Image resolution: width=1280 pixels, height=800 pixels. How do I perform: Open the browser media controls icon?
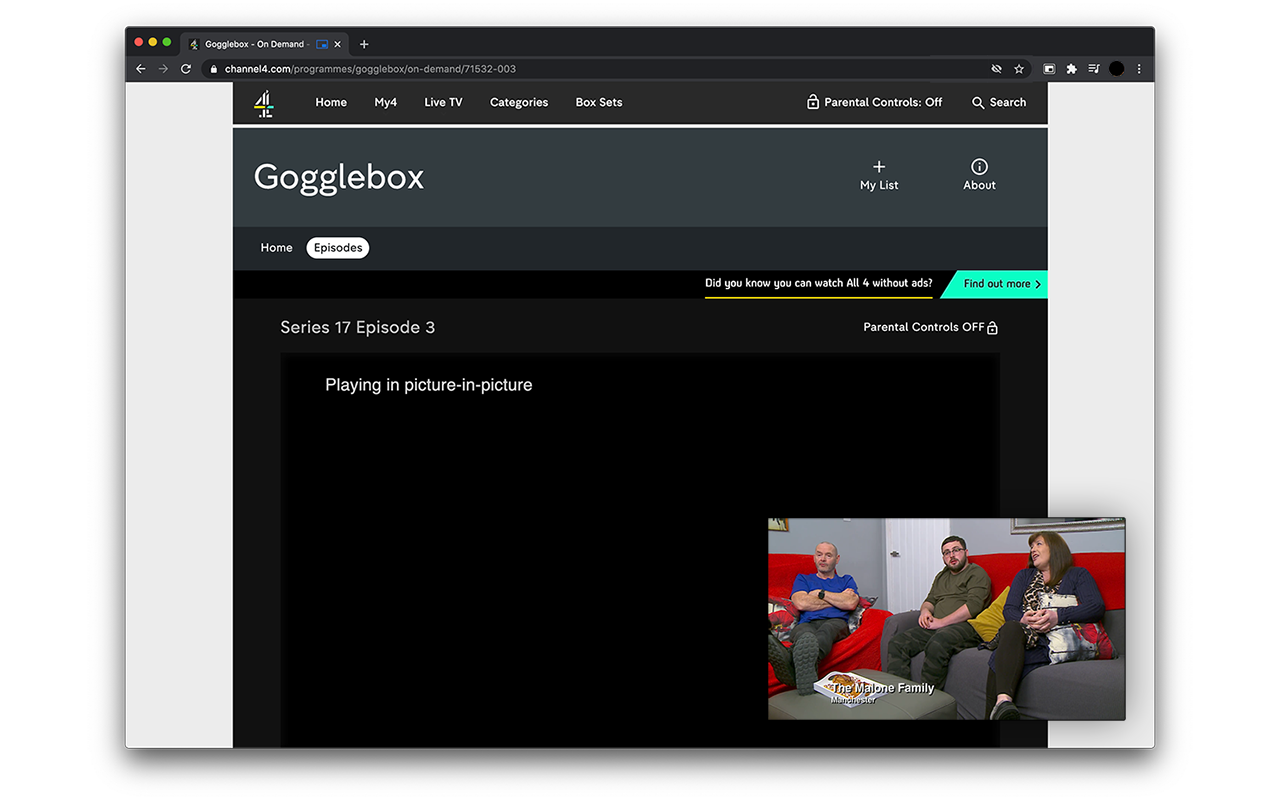click(x=1093, y=68)
